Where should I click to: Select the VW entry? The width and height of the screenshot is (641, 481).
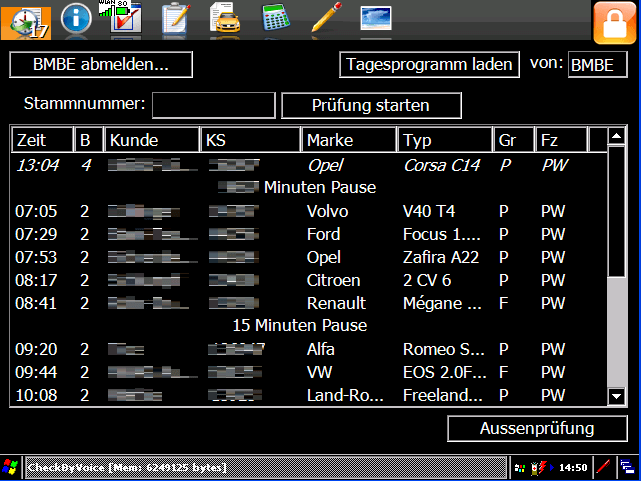pyautogui.click(x=319, y=372)
